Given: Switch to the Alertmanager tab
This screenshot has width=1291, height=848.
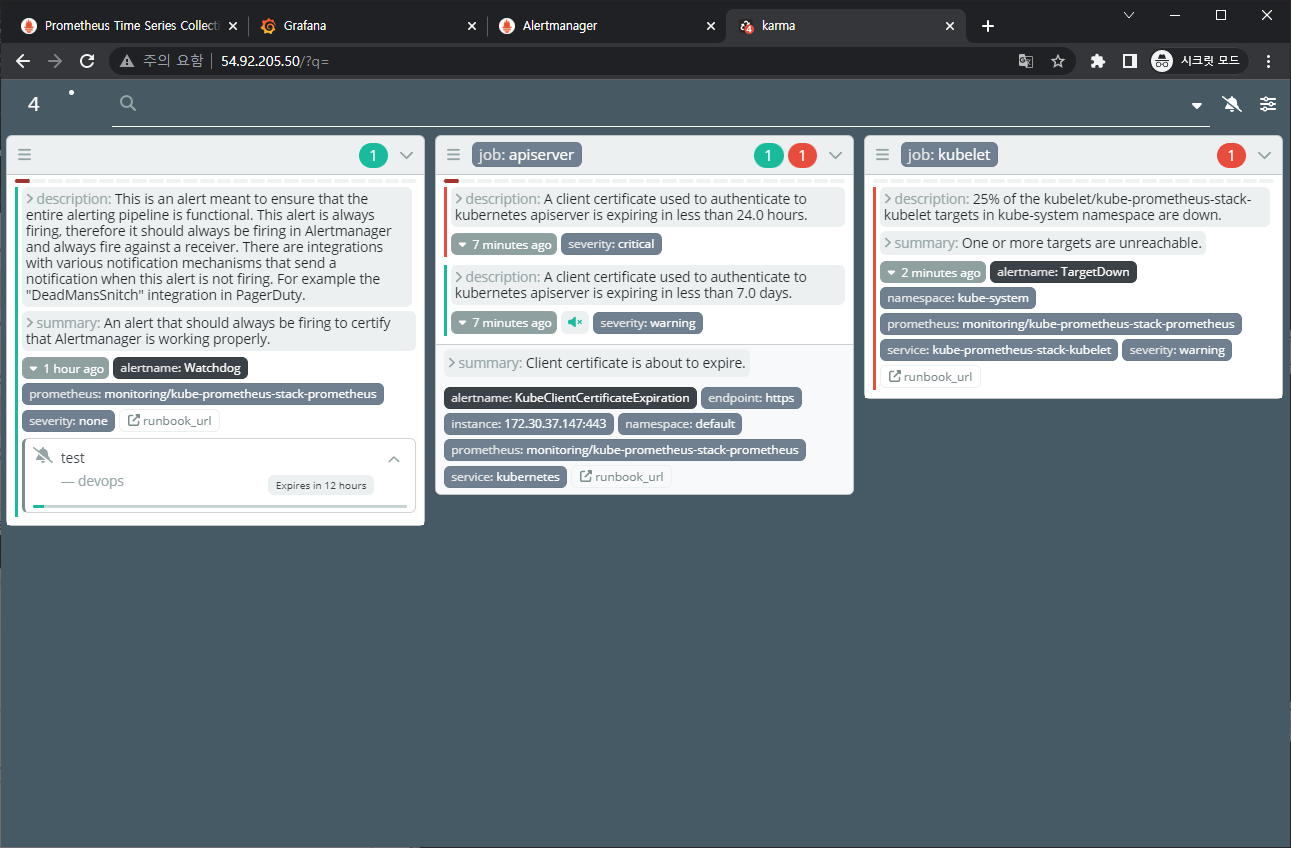Looking at the screenshot, I should [605, 26].
